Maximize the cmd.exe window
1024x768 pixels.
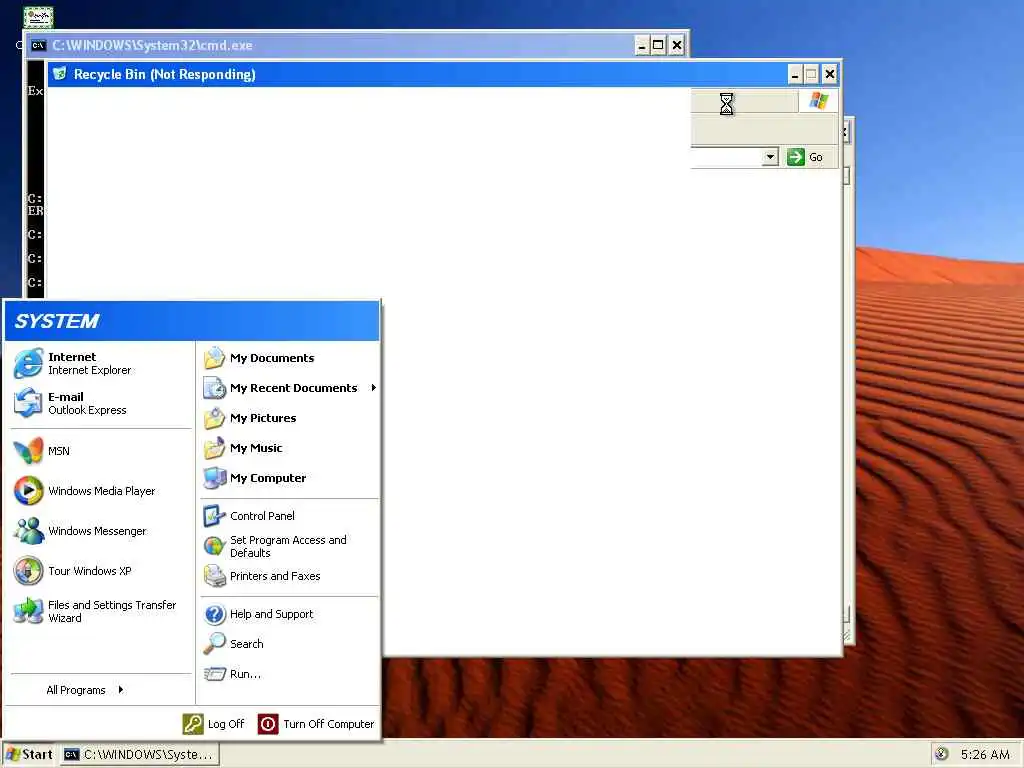click(x=658, y=45)
